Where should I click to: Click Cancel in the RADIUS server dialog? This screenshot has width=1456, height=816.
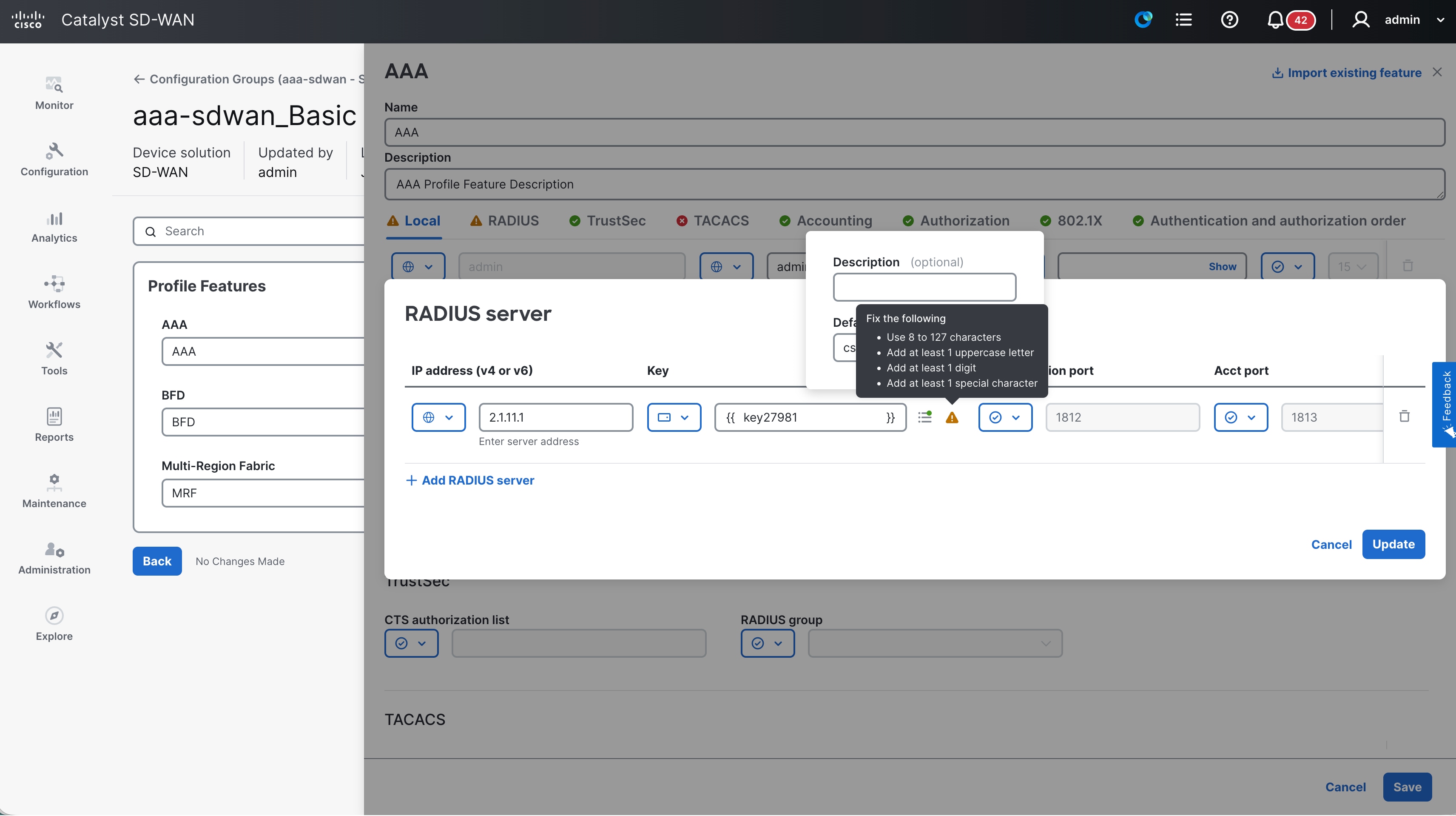[x=1331, y=545]
